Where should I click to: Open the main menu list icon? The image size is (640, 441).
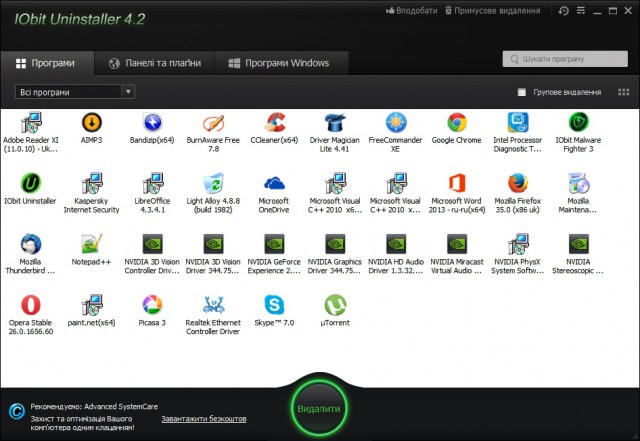[581, 11]
